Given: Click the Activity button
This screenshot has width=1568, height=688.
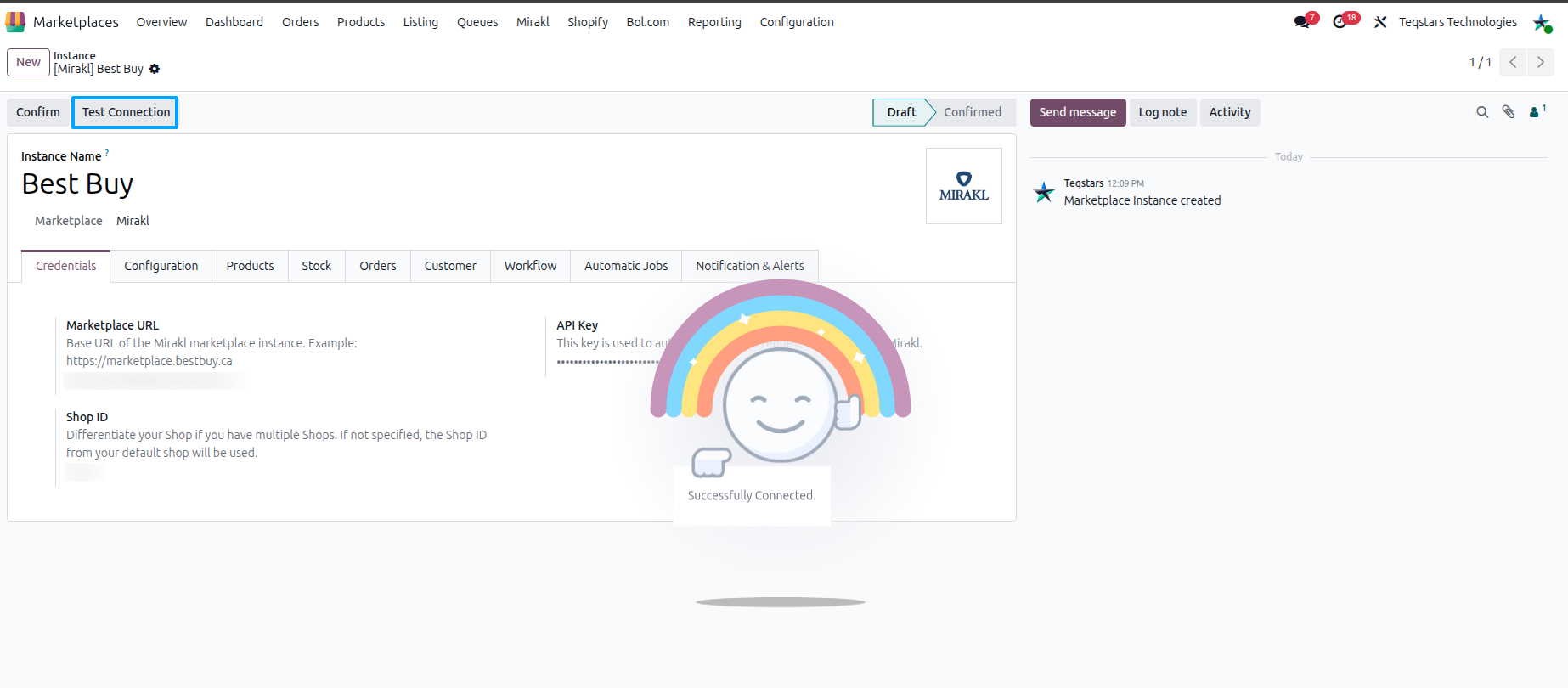Looking at the screenshot, I should click(x=1230, y=112).
